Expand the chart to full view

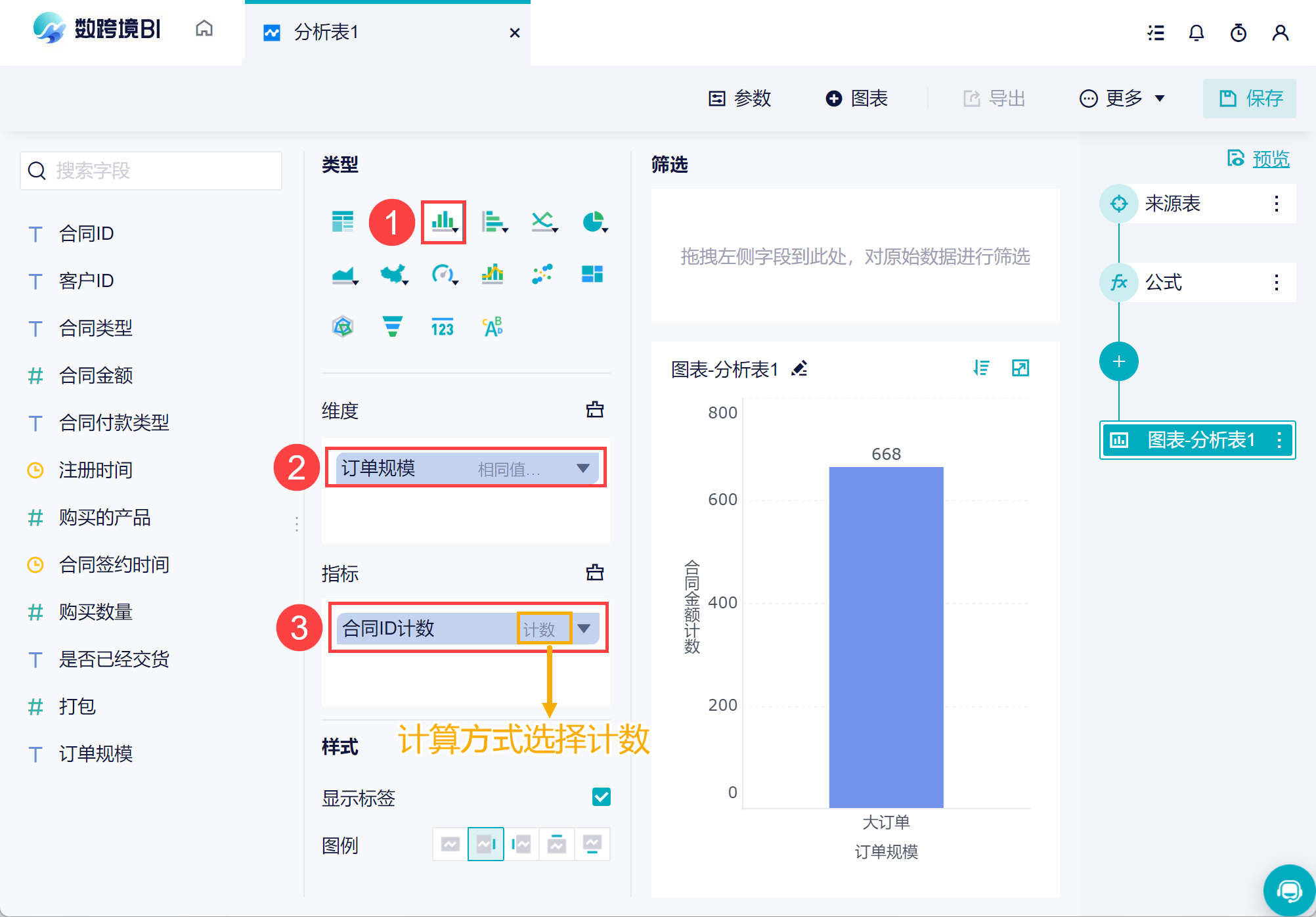(1020, 368)
